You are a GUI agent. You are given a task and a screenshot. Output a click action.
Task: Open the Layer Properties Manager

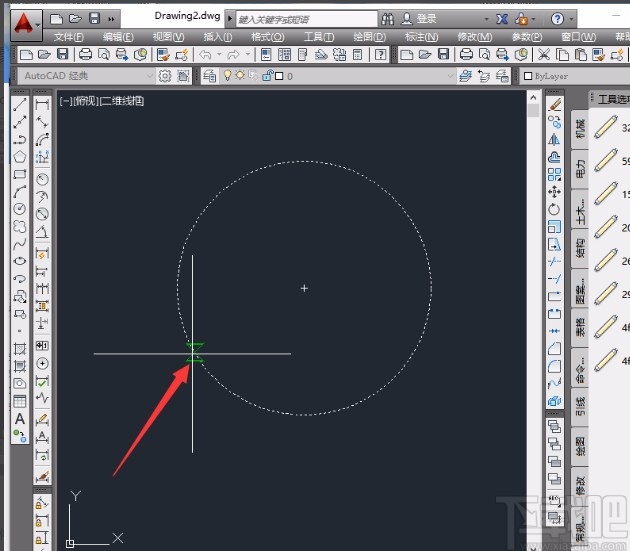(209, 76)
